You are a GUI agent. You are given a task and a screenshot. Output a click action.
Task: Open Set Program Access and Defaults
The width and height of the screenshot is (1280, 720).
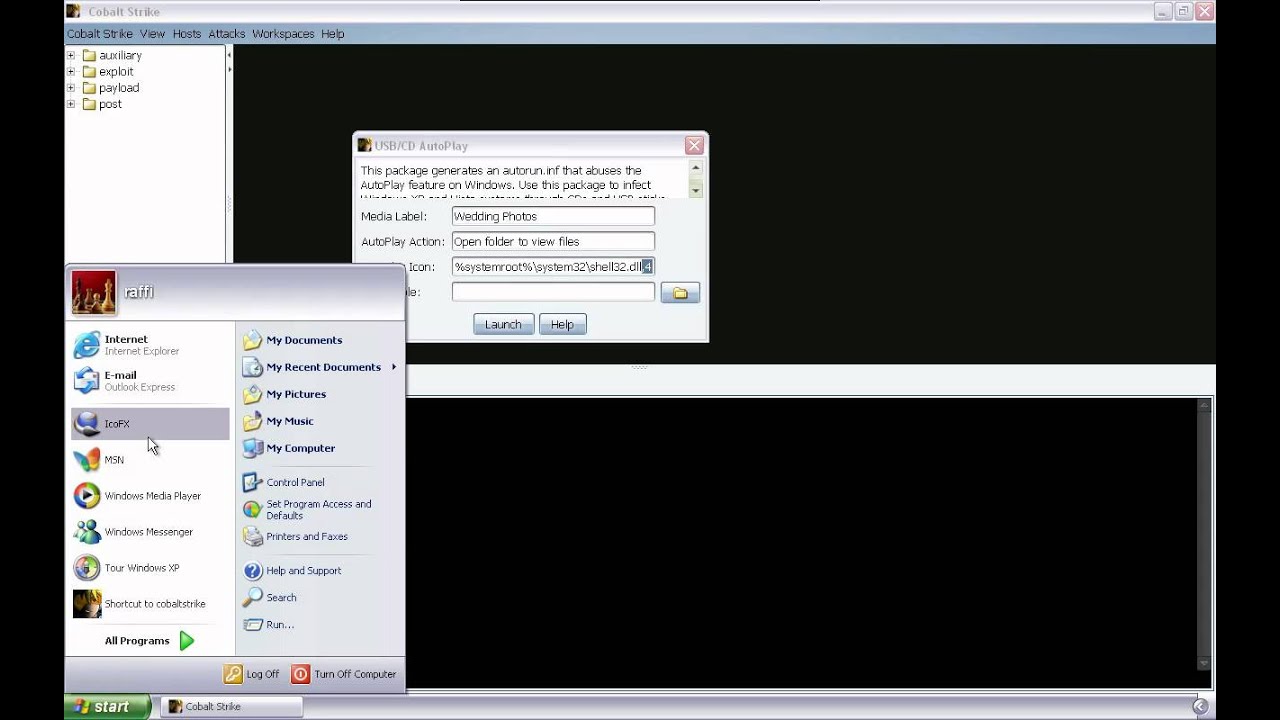320,509
